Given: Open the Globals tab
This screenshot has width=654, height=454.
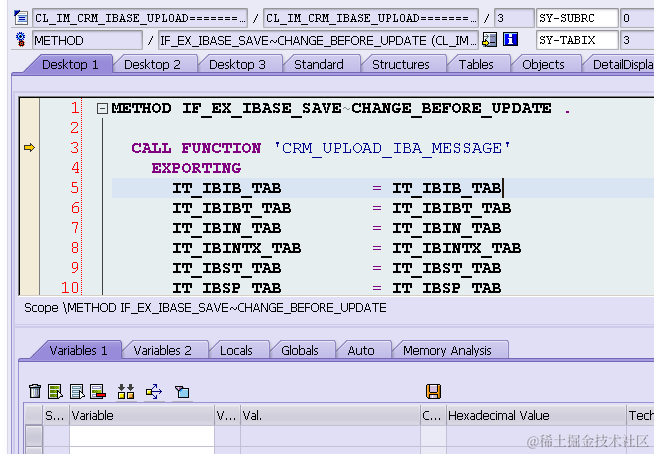Looking at the screenshot, I should [299, 351].
